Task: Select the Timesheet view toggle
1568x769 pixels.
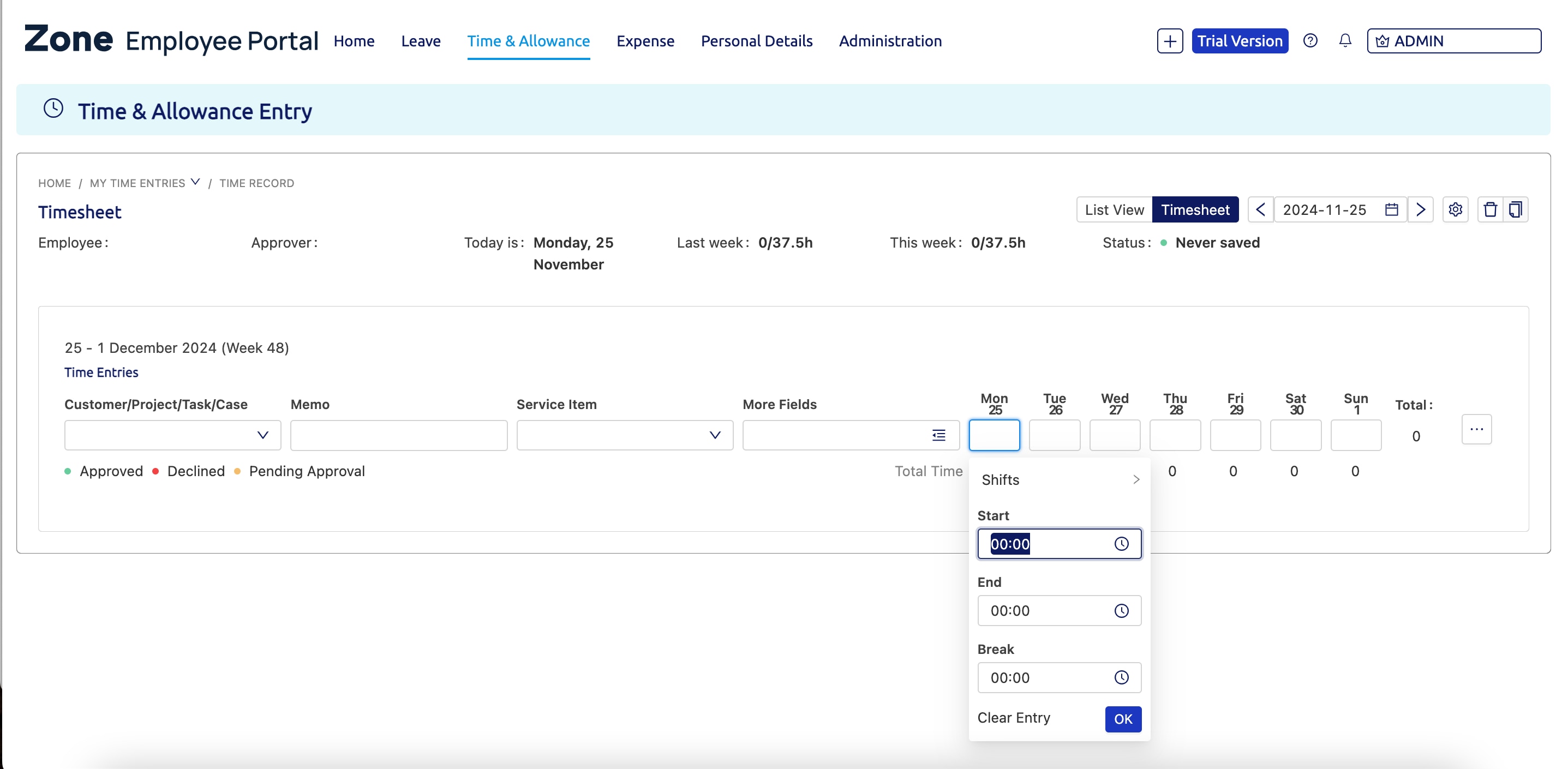Action: coord(1195,210)
